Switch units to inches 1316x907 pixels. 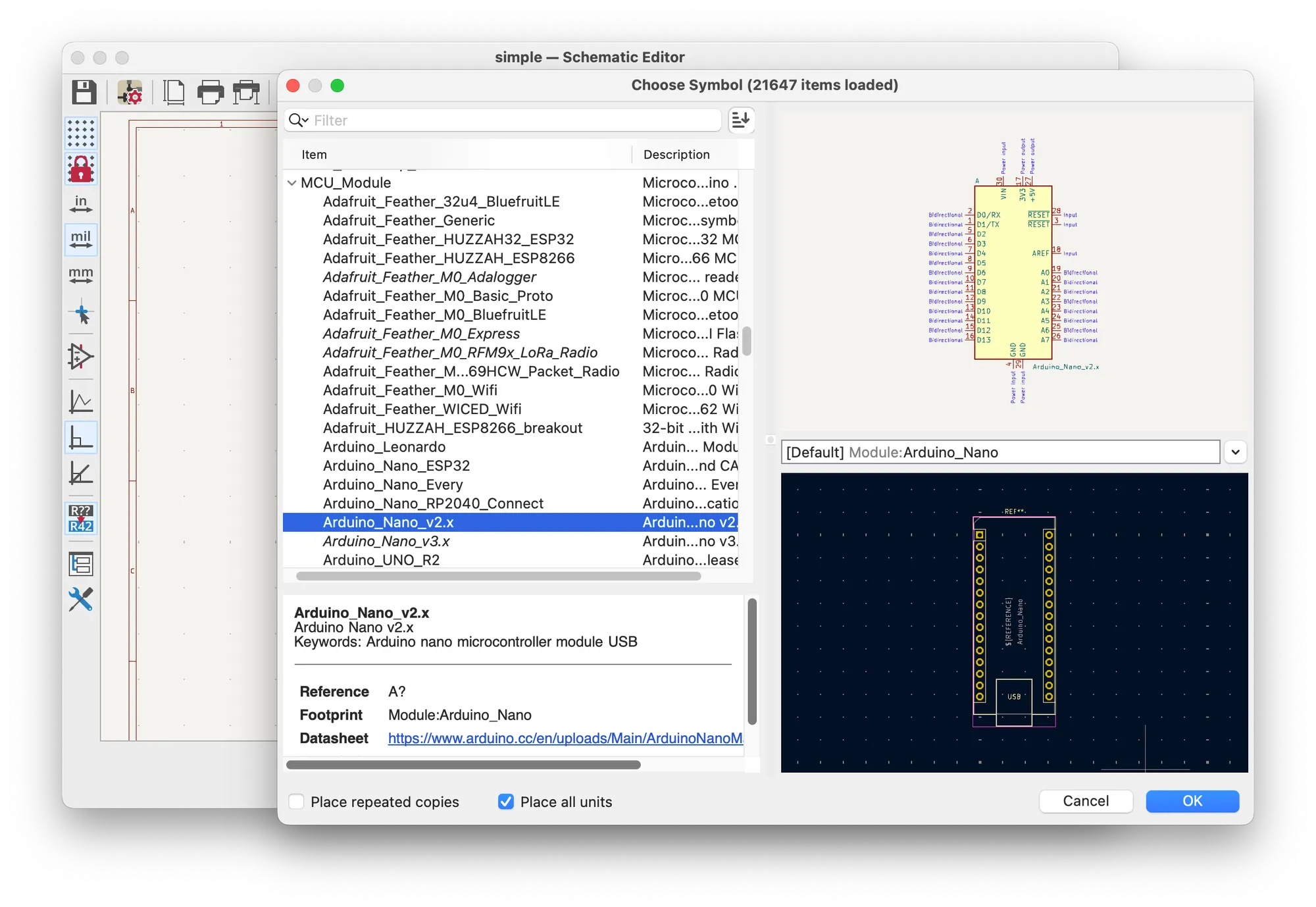coord(81,204)
